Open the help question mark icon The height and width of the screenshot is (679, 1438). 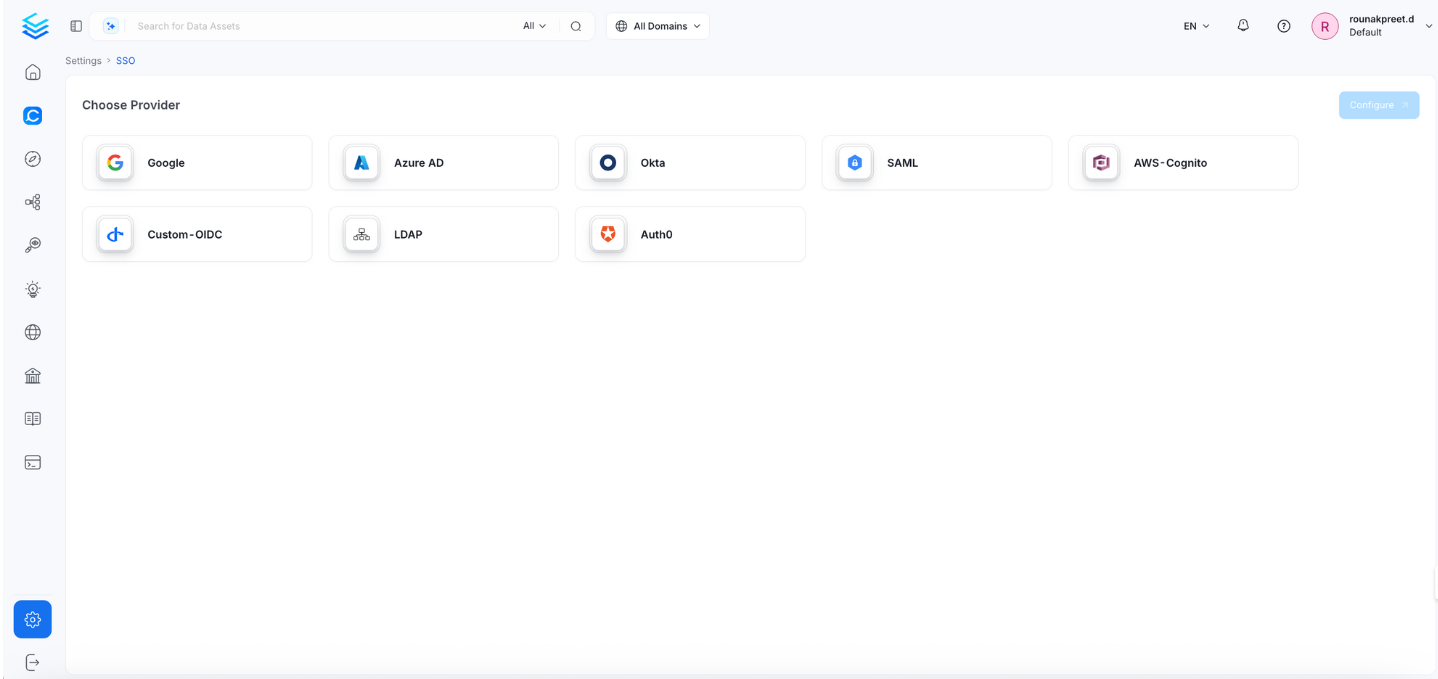(x=1284, y=26)
